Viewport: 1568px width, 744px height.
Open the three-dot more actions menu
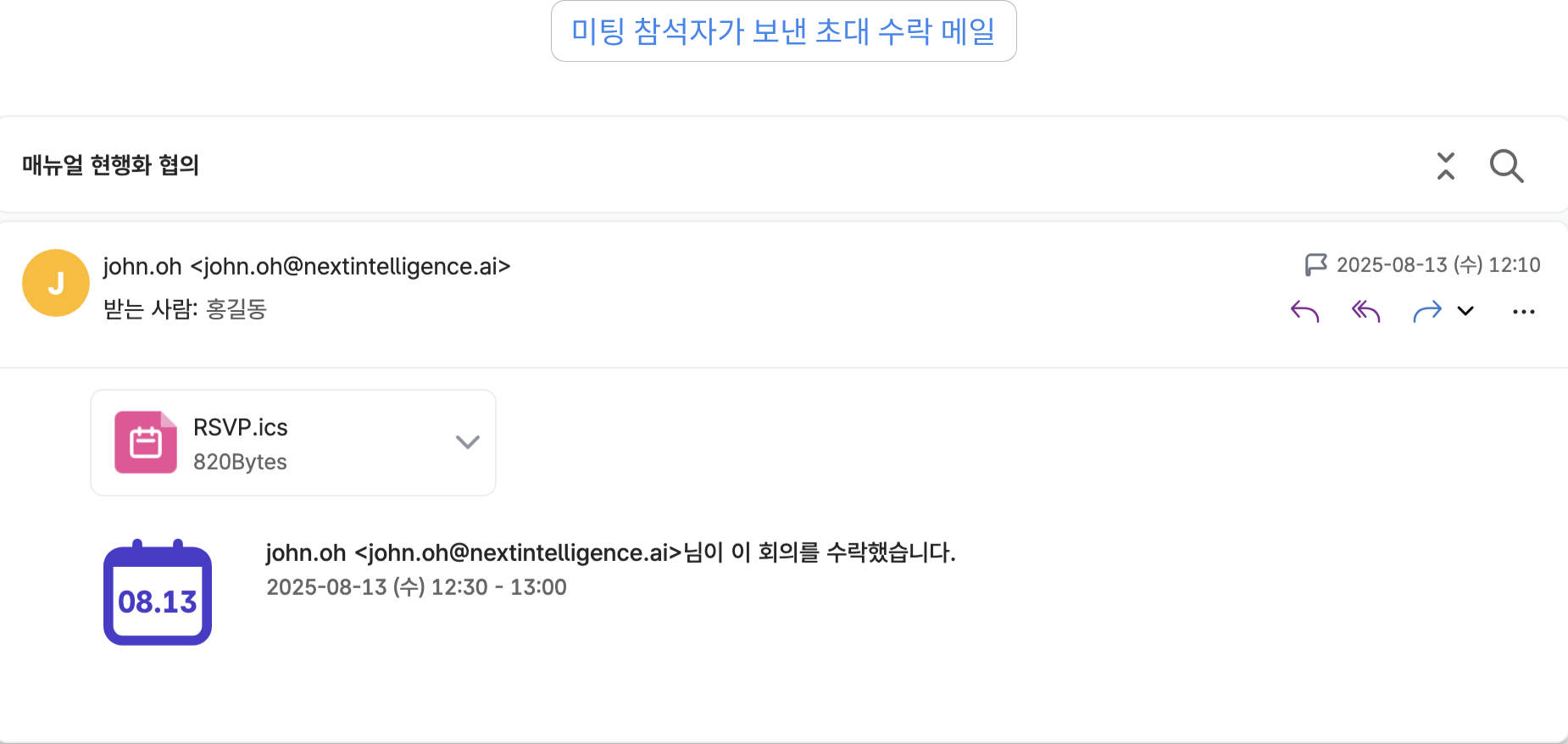[1524, 312]
